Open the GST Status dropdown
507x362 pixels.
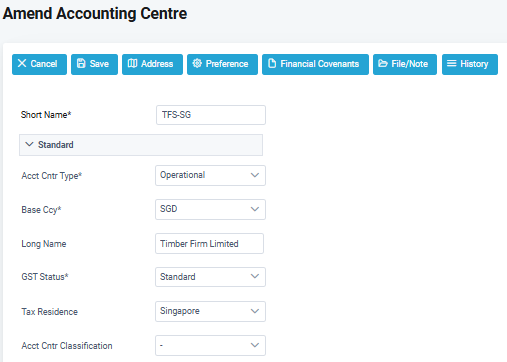[x=210, y=277]
